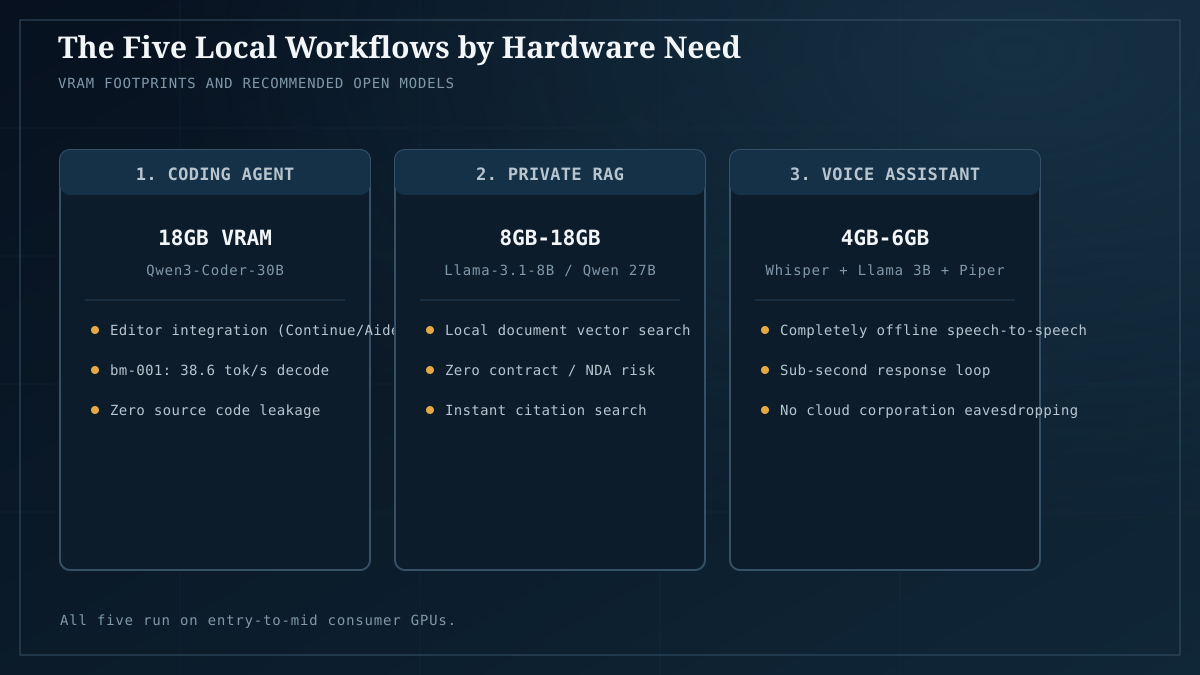The width and height of the screenshot is (1200, 675).
Task: Select the '1. CODING AGENT' card header
Action: 215,174
